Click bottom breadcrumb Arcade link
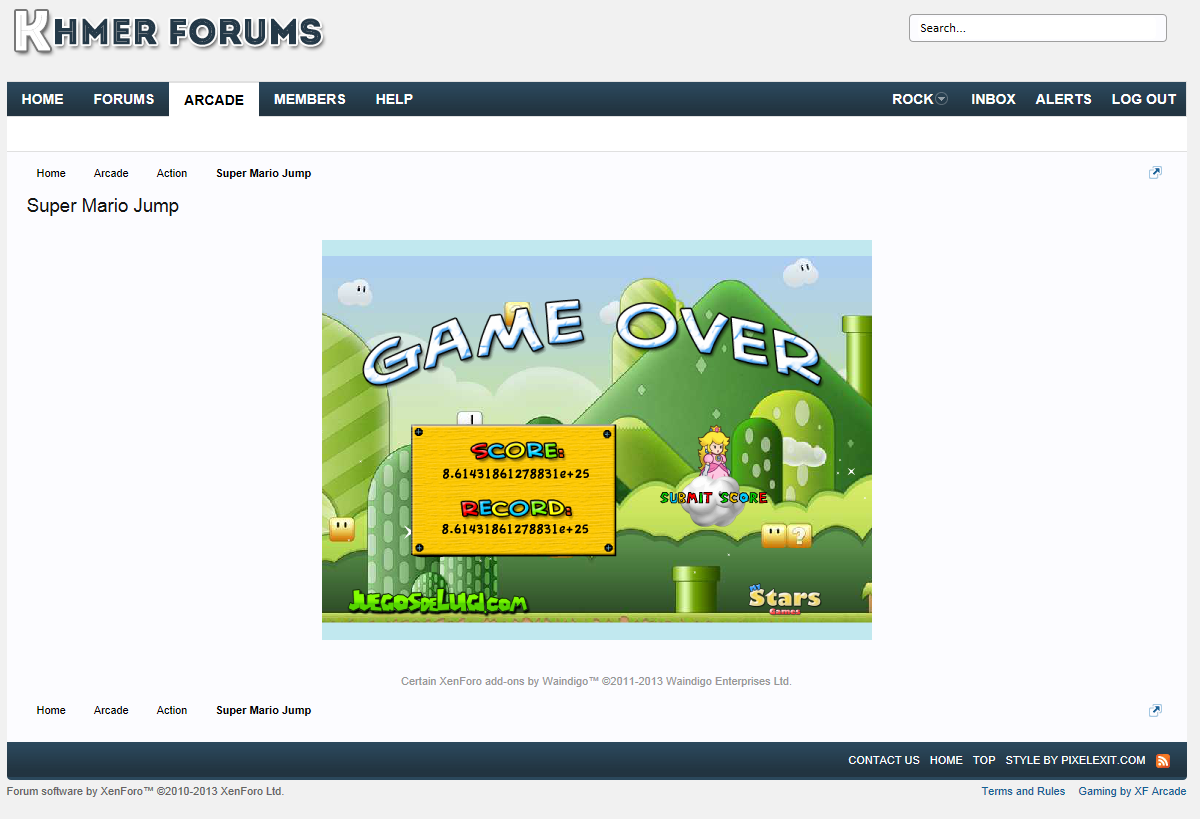Screen dimensions: 1200x819 (x=111, y=710)
